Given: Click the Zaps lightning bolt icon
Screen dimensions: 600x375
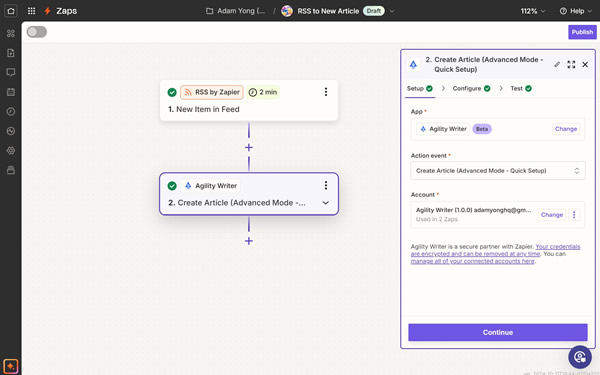Looking at the screenshot, I should point(47,11).
